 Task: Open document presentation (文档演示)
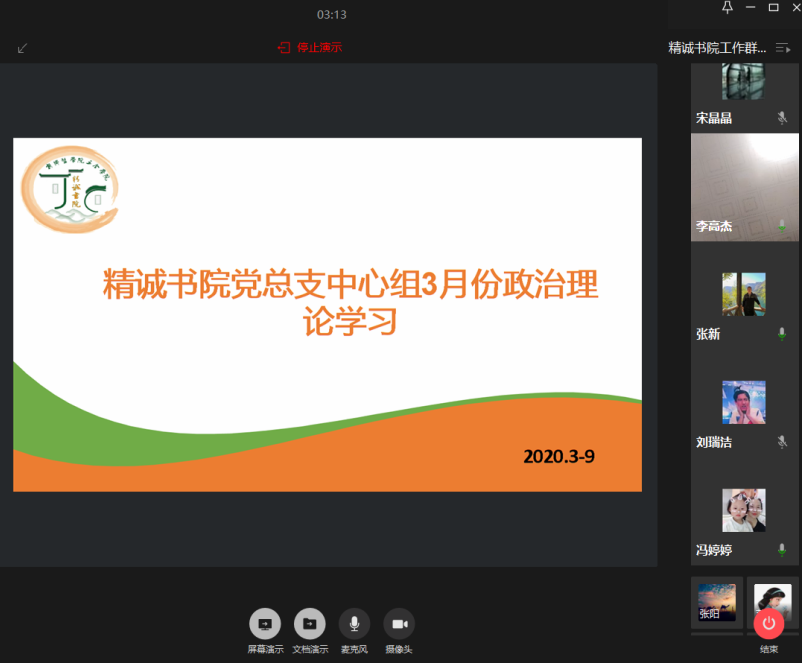coord(310,624)
